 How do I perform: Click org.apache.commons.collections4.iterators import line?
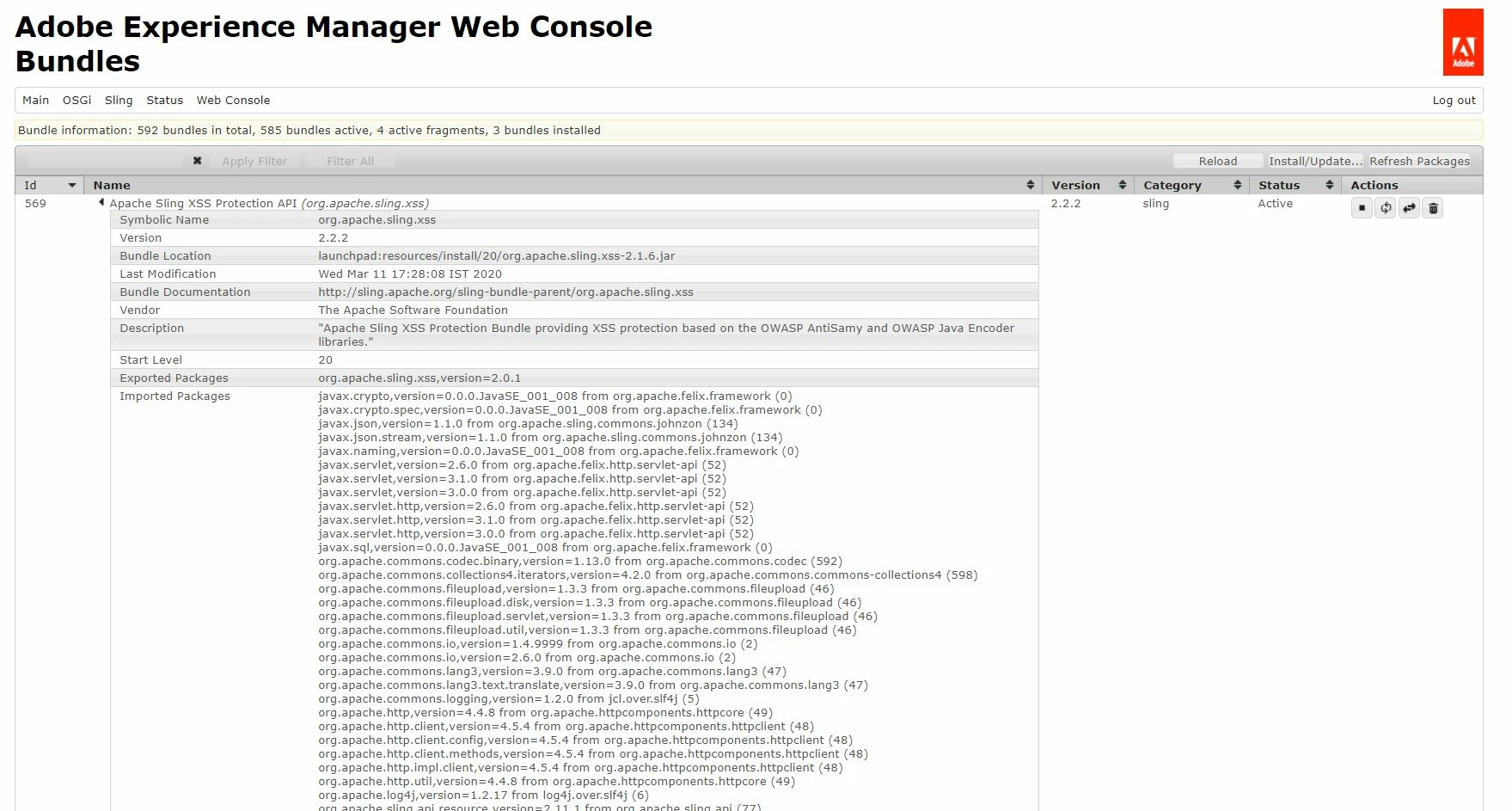tap(648, 575)
